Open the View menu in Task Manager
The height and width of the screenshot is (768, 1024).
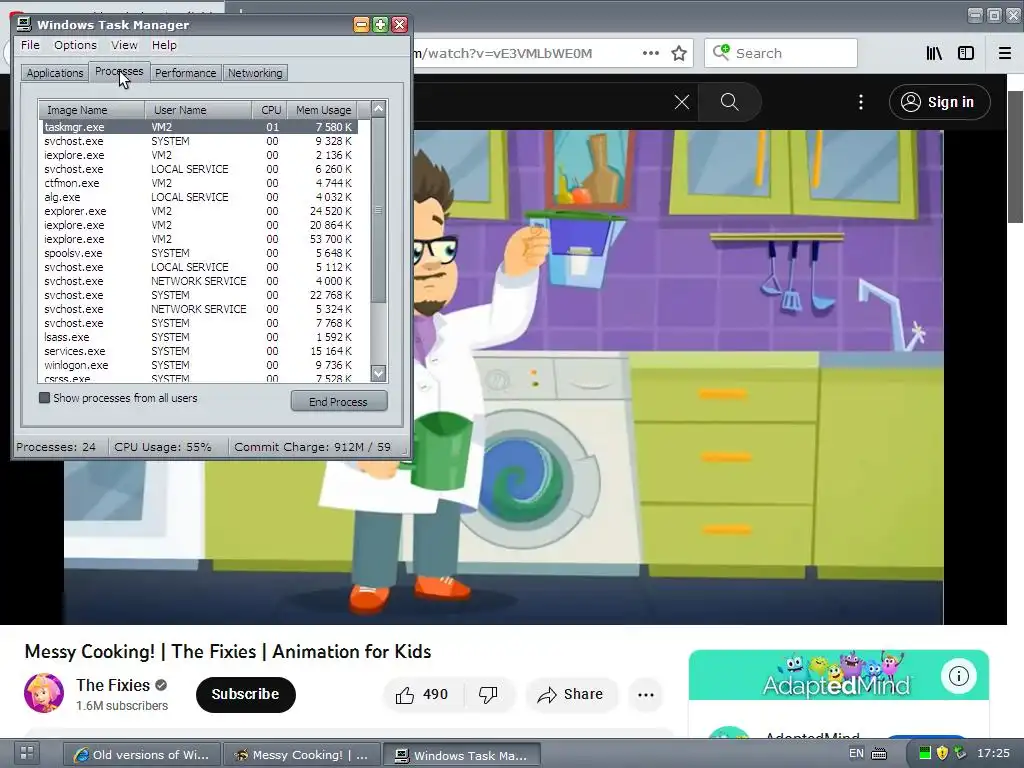tap(124, 45)
